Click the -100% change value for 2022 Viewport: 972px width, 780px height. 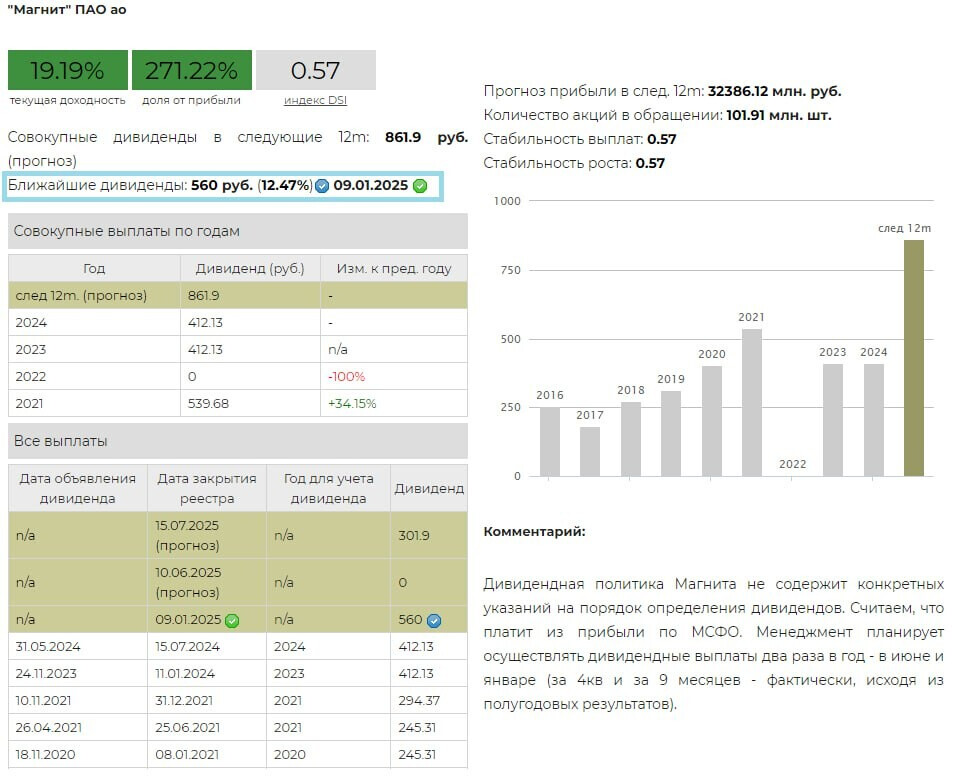click(x=346, y=376)
